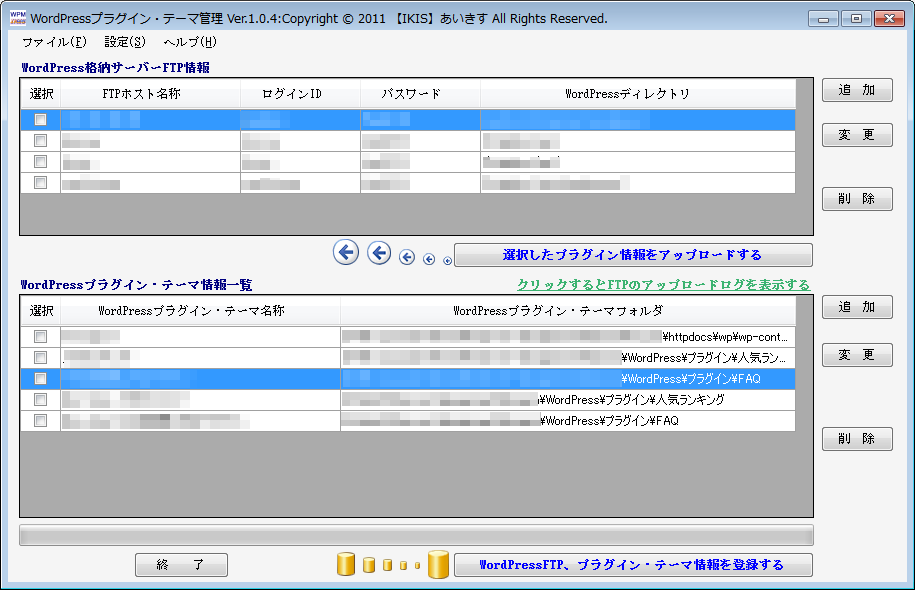
Task: Tick the checkbox for the 人気ランキング plugin row
Action: pos(40,400)
